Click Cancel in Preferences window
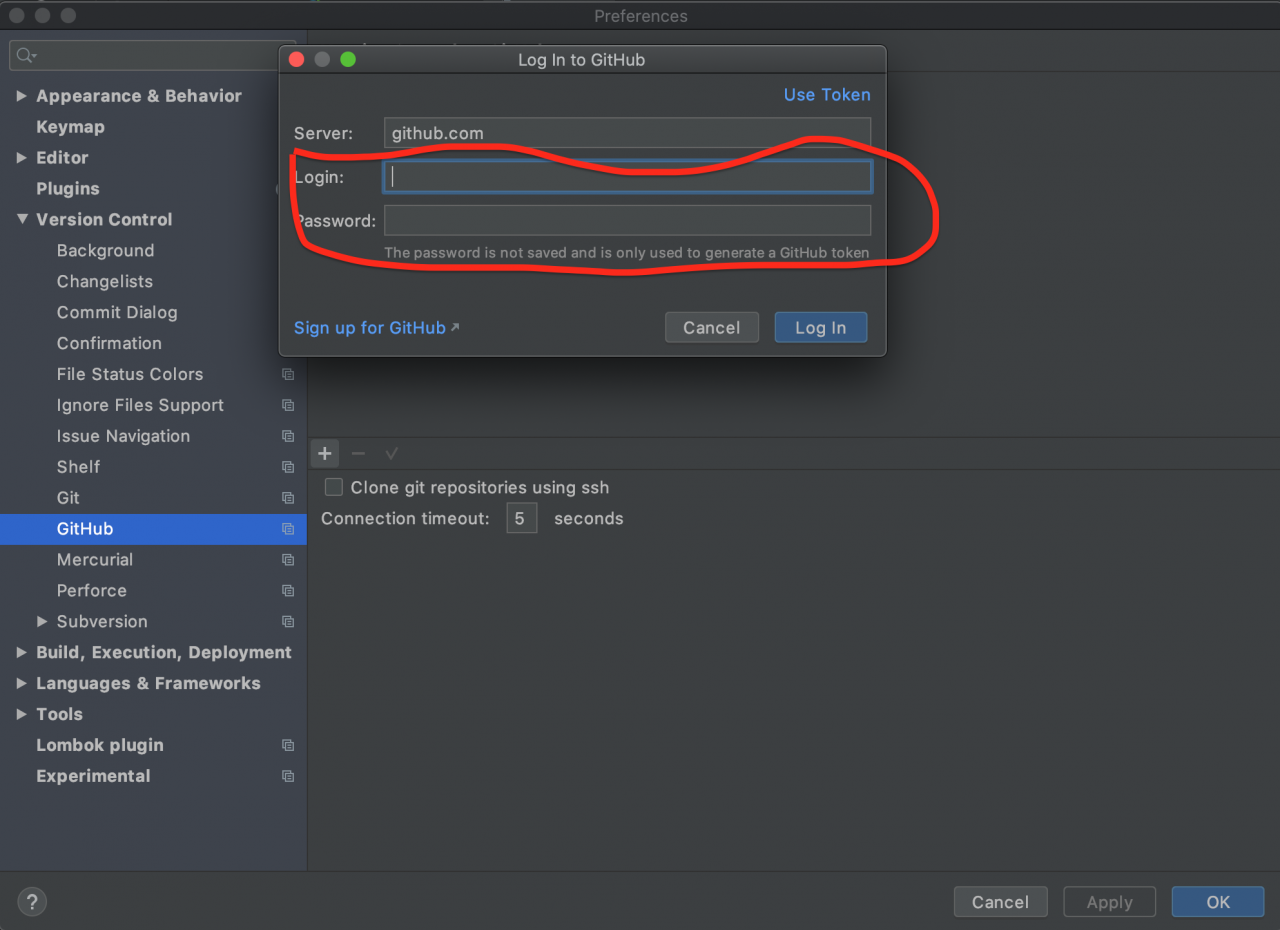Image resolution: width=1280 pixels, height=930 pixels. 1000,902
